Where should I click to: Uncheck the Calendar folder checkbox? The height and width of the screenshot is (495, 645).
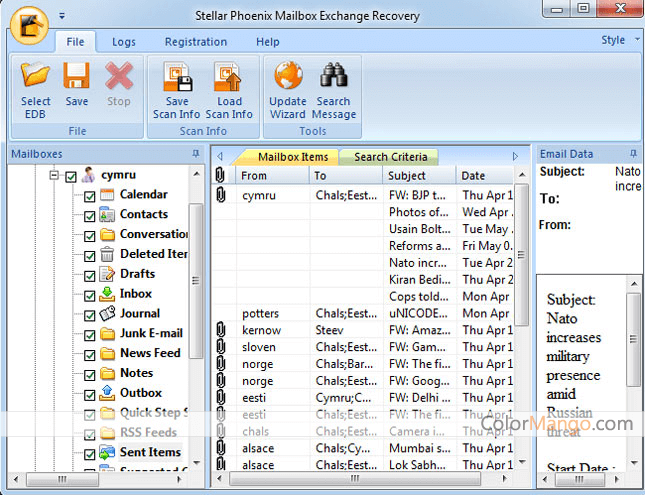coord(89,195)
